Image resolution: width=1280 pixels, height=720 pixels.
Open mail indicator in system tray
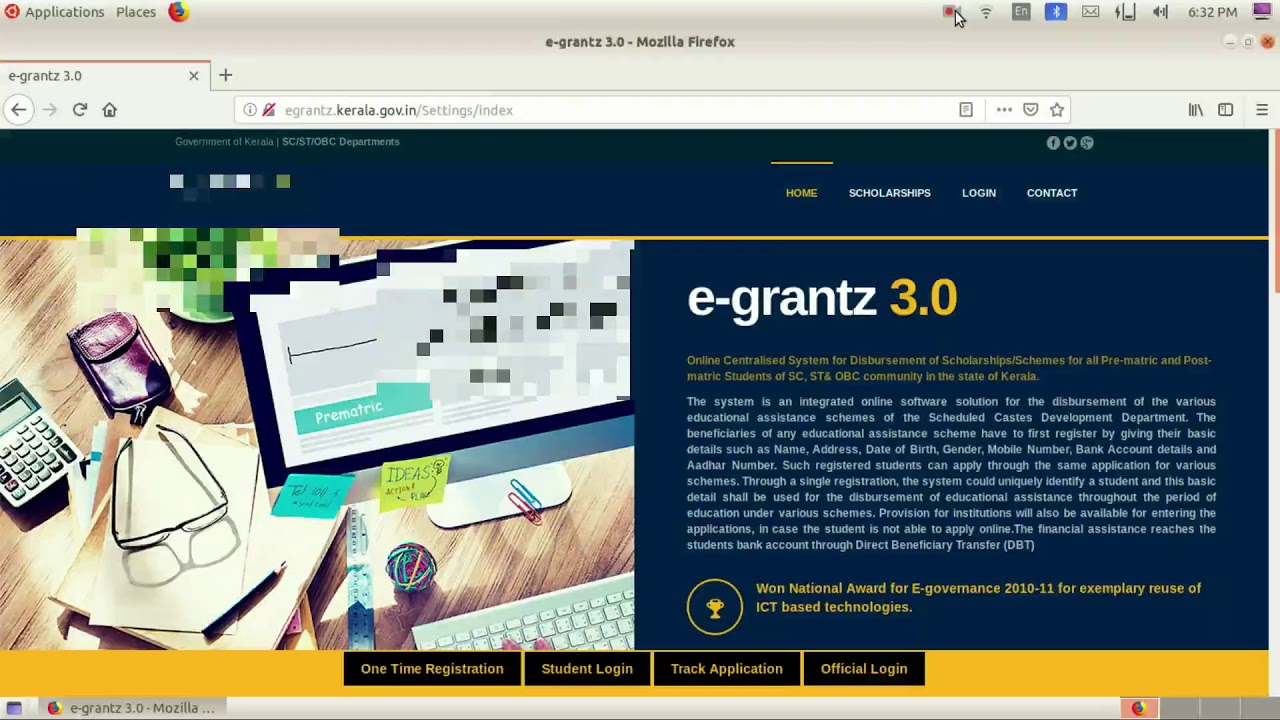[x=1091, y=12]
